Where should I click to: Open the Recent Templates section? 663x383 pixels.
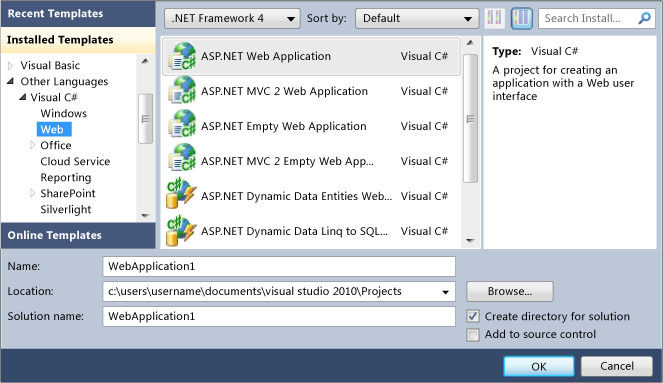[78, 14]
